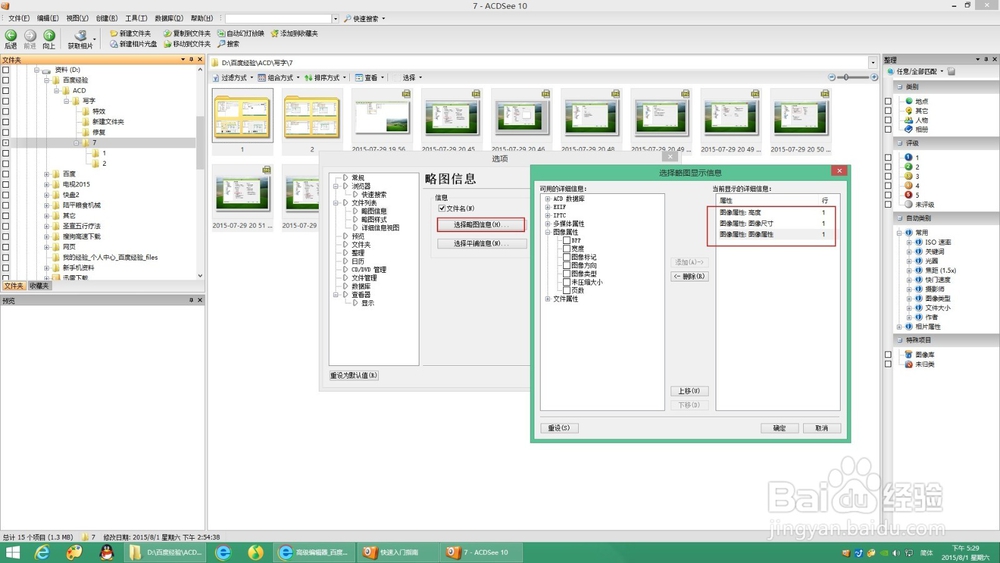Check the rating 3 checkbox
Viewport: 1000px width, 563px height.
[888, 176]
